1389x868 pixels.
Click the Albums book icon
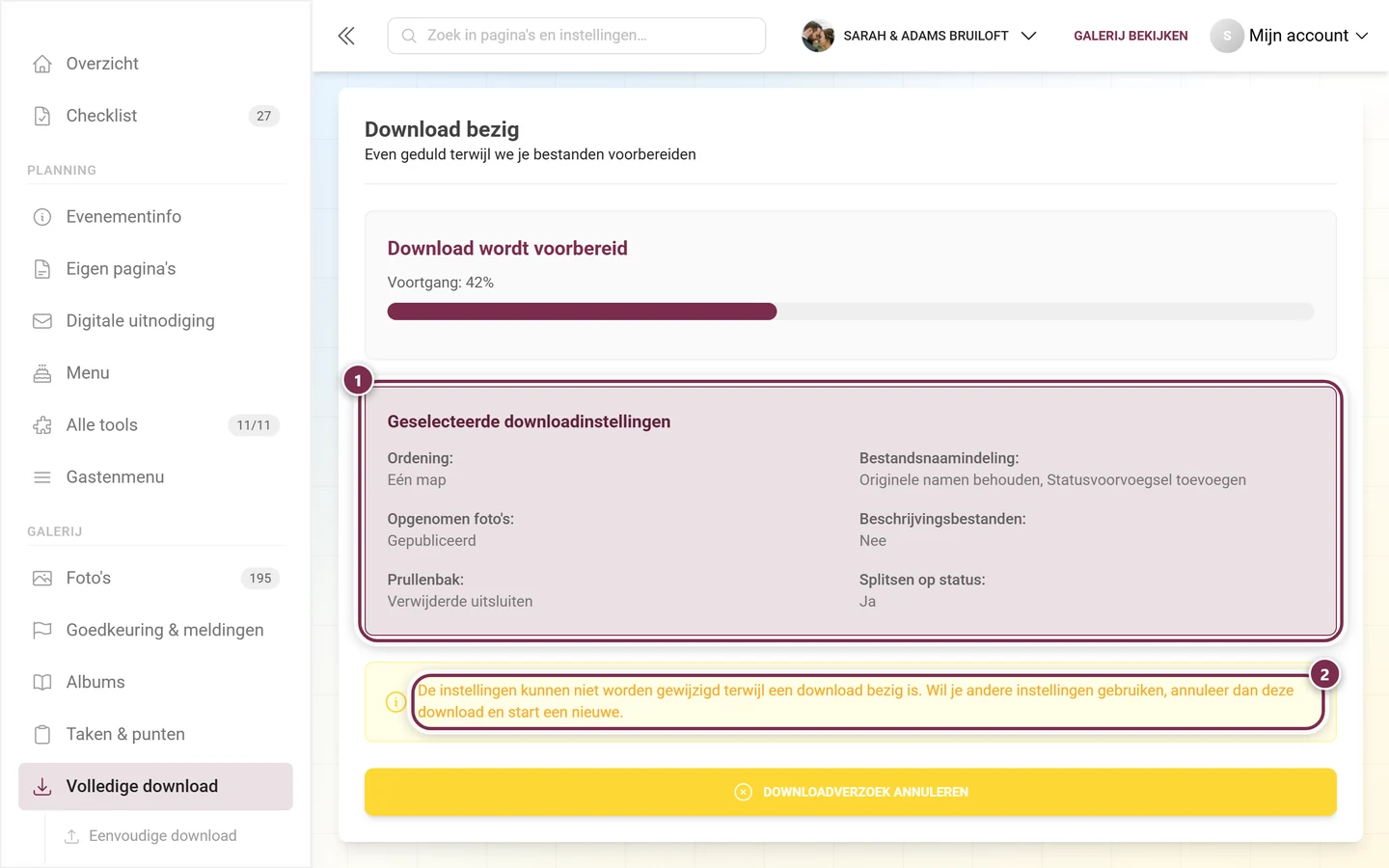point(42,683)
